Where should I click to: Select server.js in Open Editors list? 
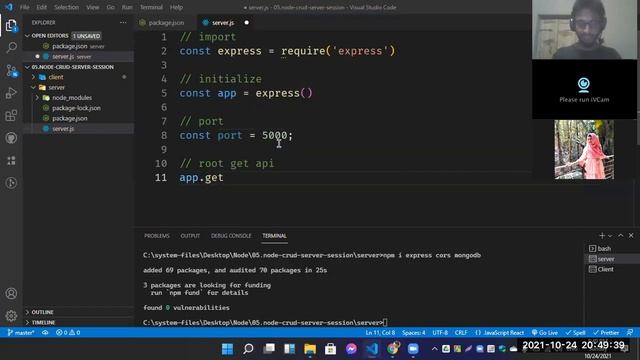pos(63,56)
